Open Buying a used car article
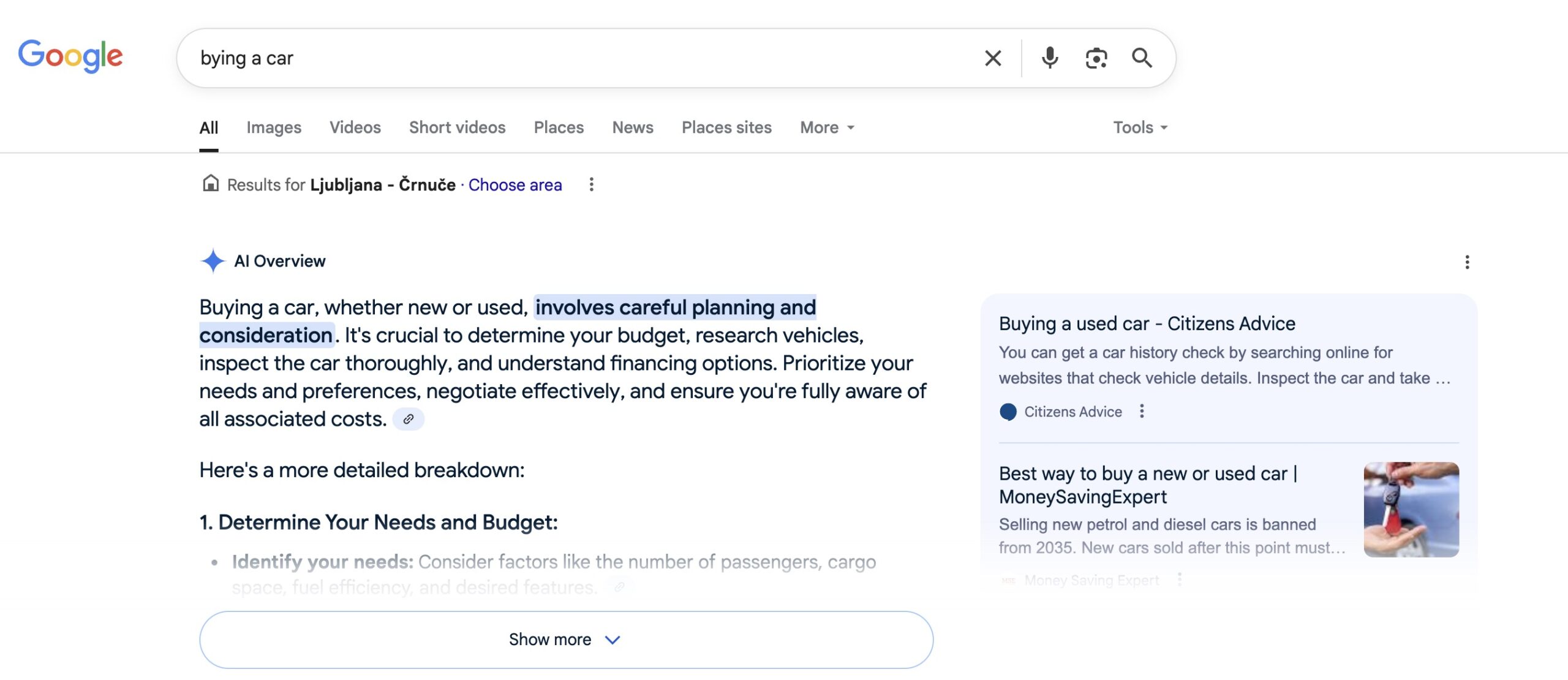The width and height of the screenshot is (1568, 680). [1147, 323]
